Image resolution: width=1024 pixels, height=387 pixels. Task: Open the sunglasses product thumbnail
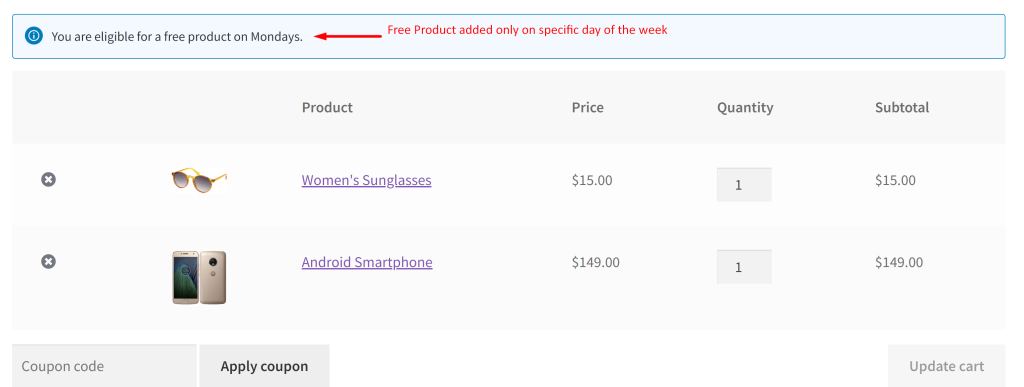pyautogui.click(x=199, y=179)
